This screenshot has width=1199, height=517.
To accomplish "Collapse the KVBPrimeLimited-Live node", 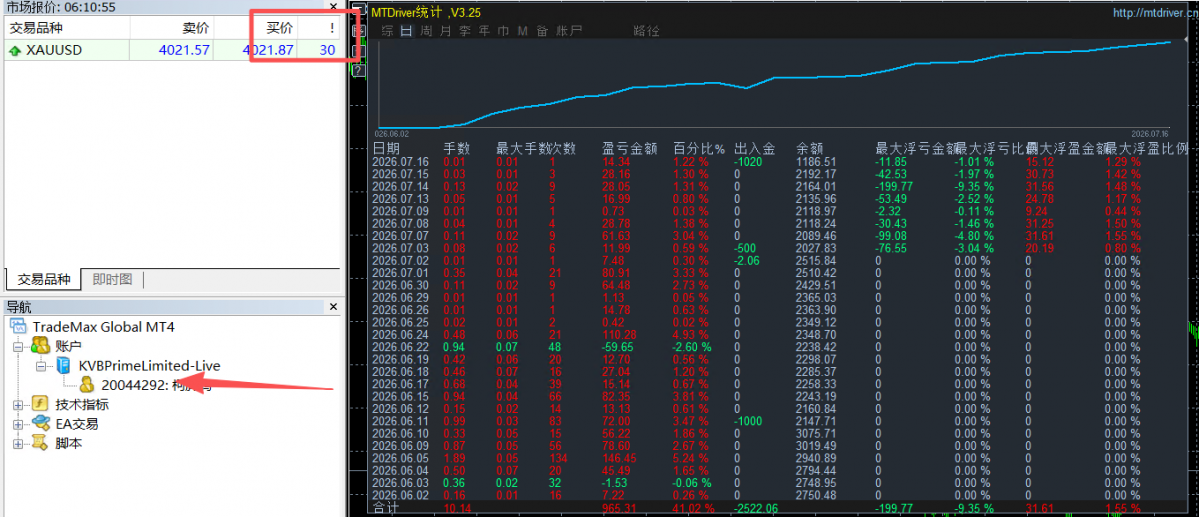I will [x=41, y=366].
